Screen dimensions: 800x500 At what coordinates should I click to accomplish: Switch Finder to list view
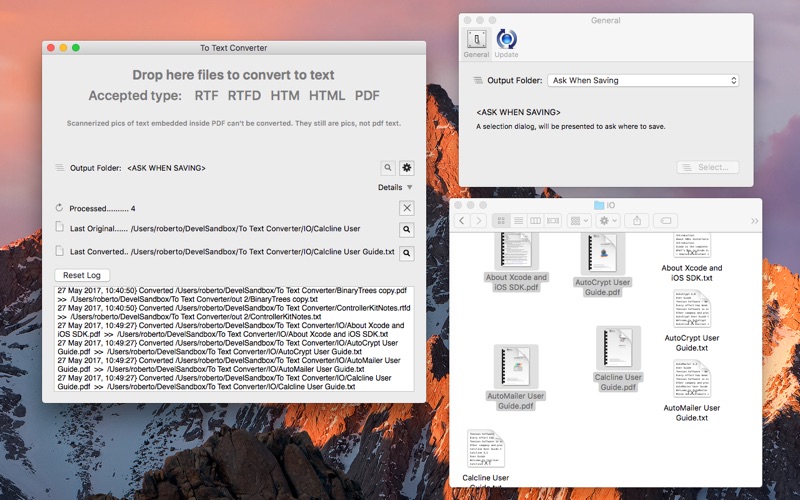pyautogui.click(x=518, y=220)
